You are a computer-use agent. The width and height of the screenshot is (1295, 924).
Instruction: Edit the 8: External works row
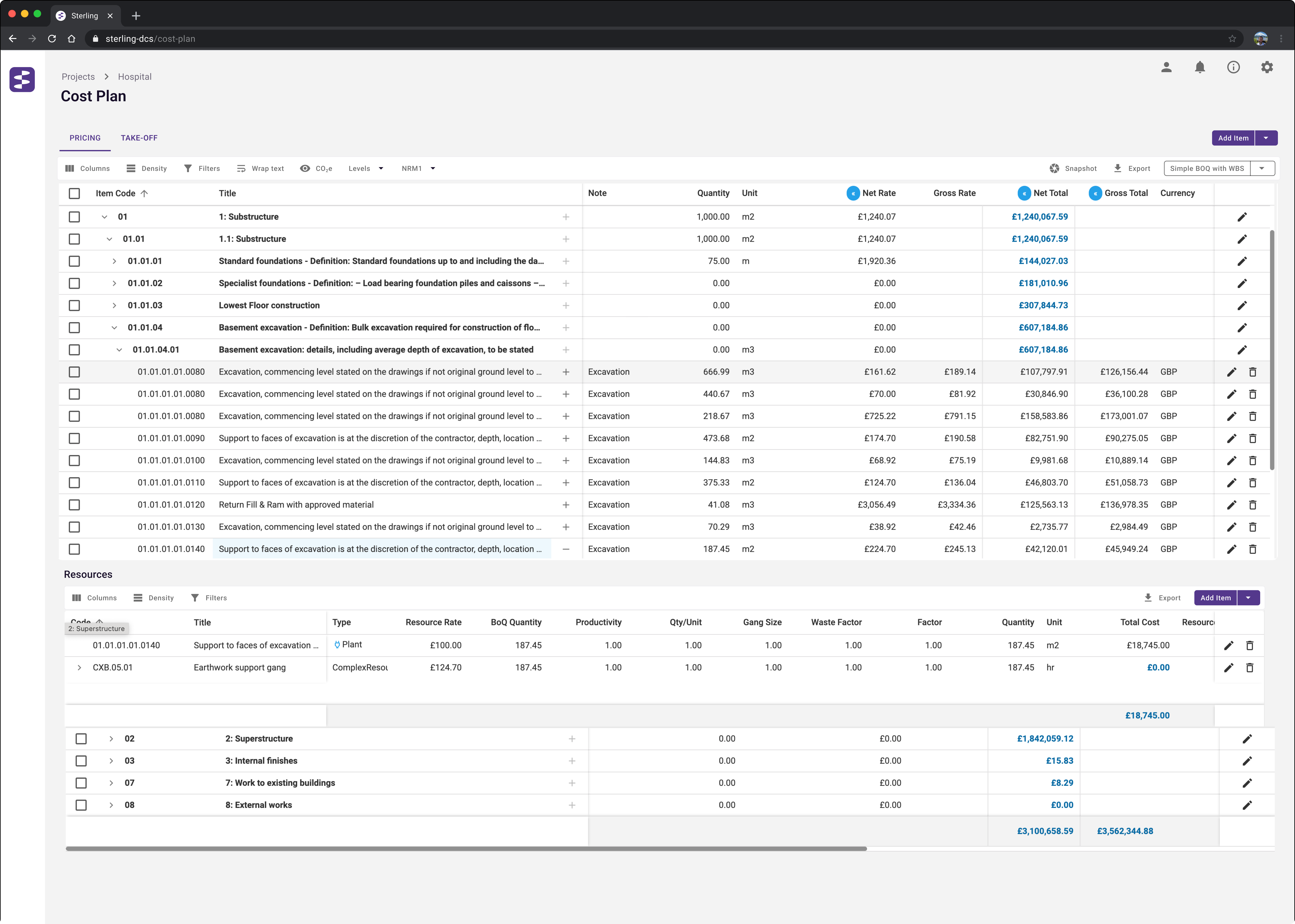pos(1247,805)
